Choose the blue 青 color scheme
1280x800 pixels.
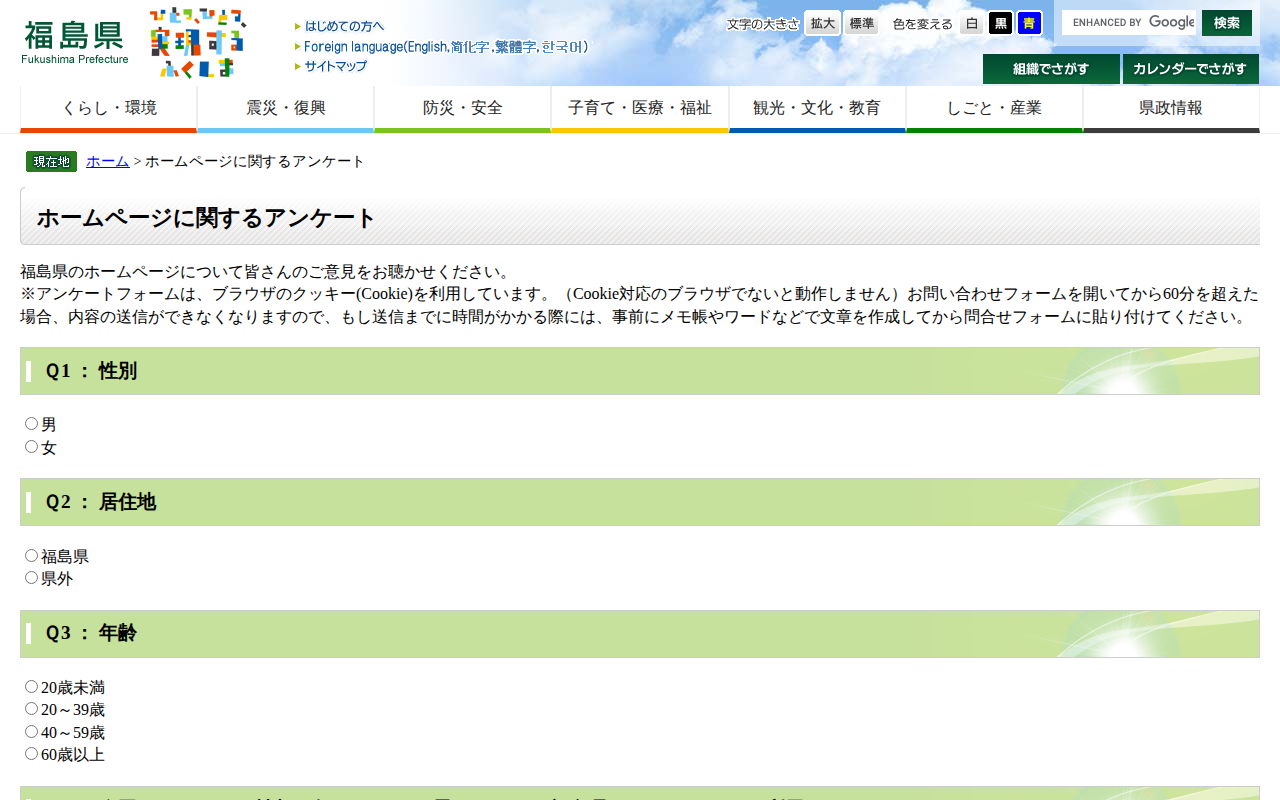(x=1029, y=23)
